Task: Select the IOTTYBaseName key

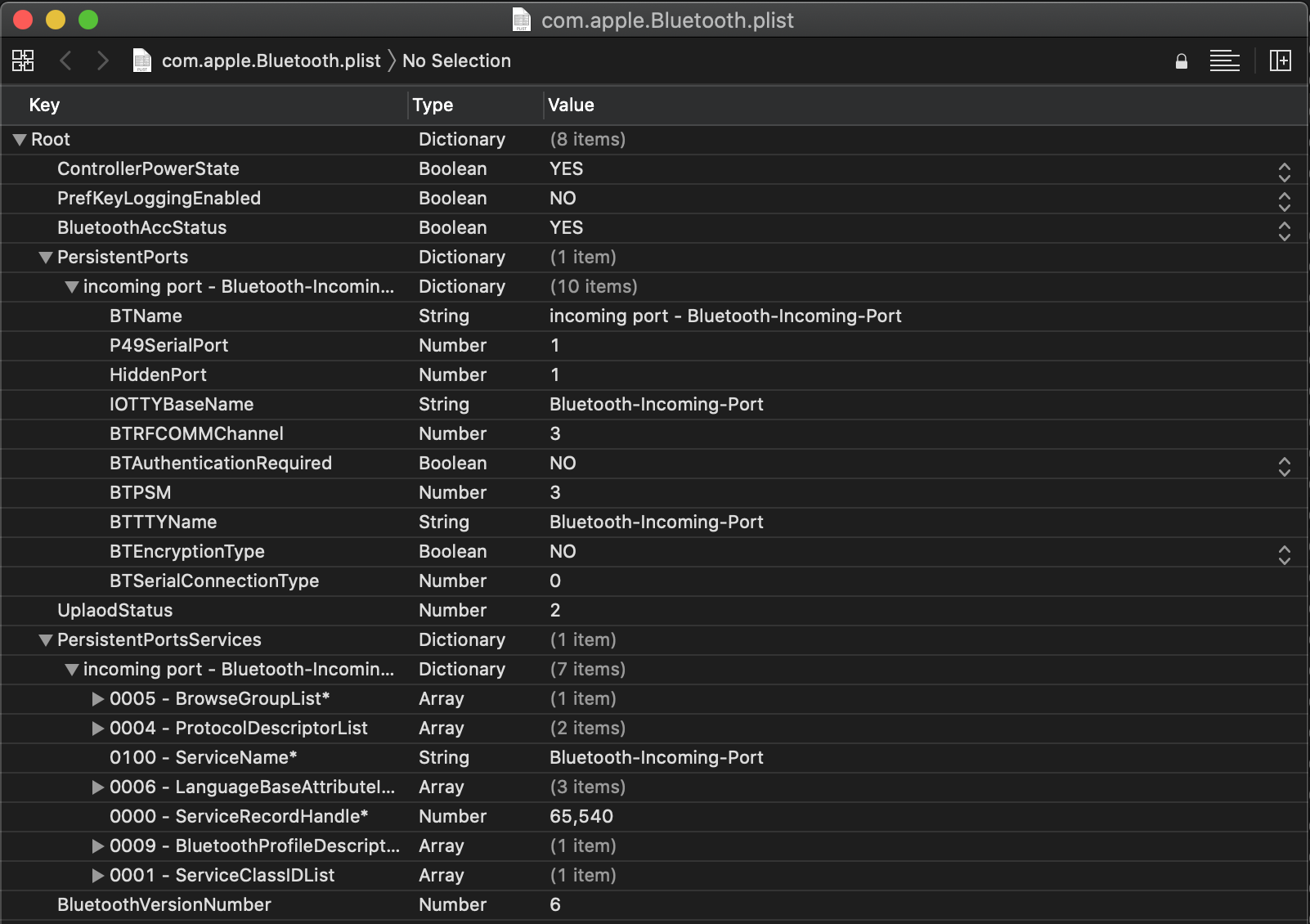Action: [x=182, y=404]
